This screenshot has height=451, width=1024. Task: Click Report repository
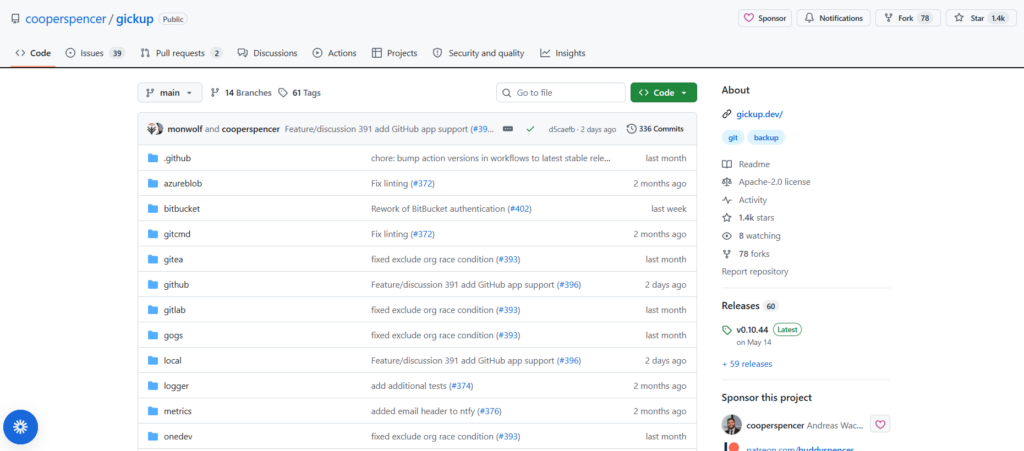point(755,272)
